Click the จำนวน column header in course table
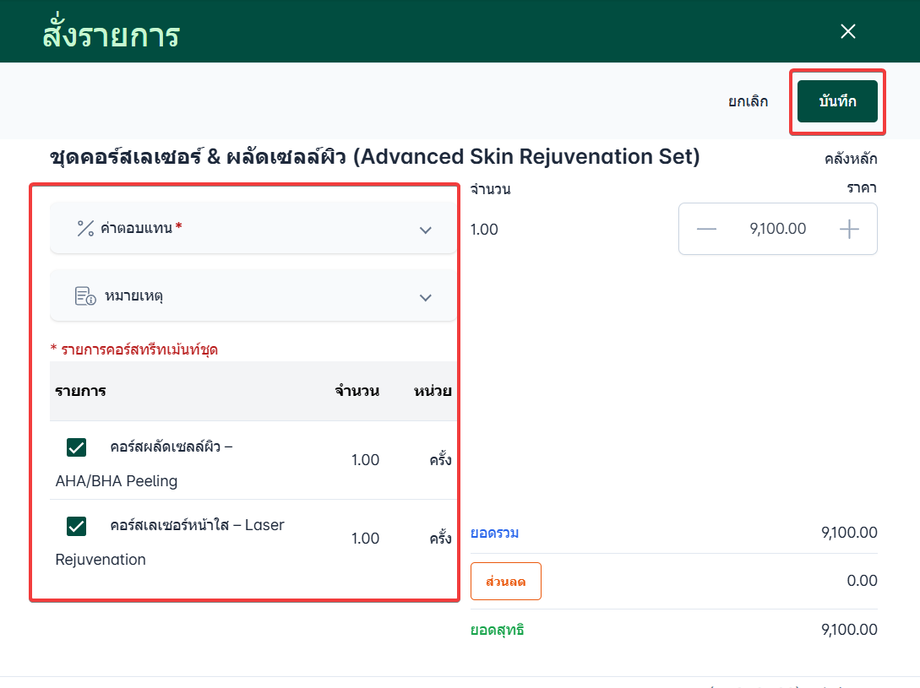The height and width of the screenshot is (688, 920). [357, 391]
